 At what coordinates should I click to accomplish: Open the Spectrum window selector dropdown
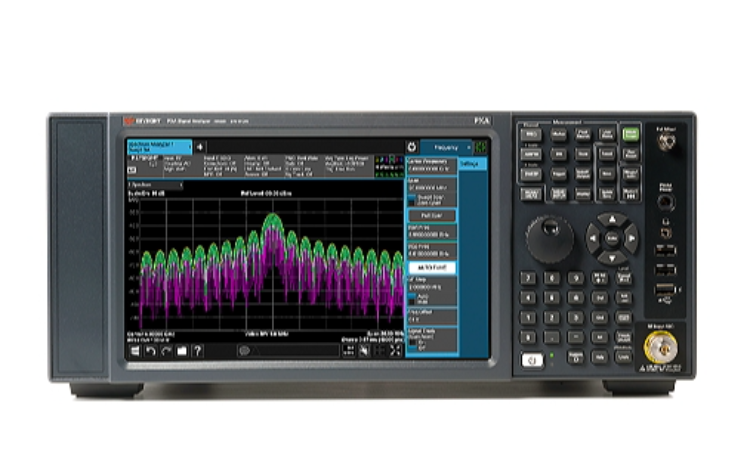(x=155, y=185)
